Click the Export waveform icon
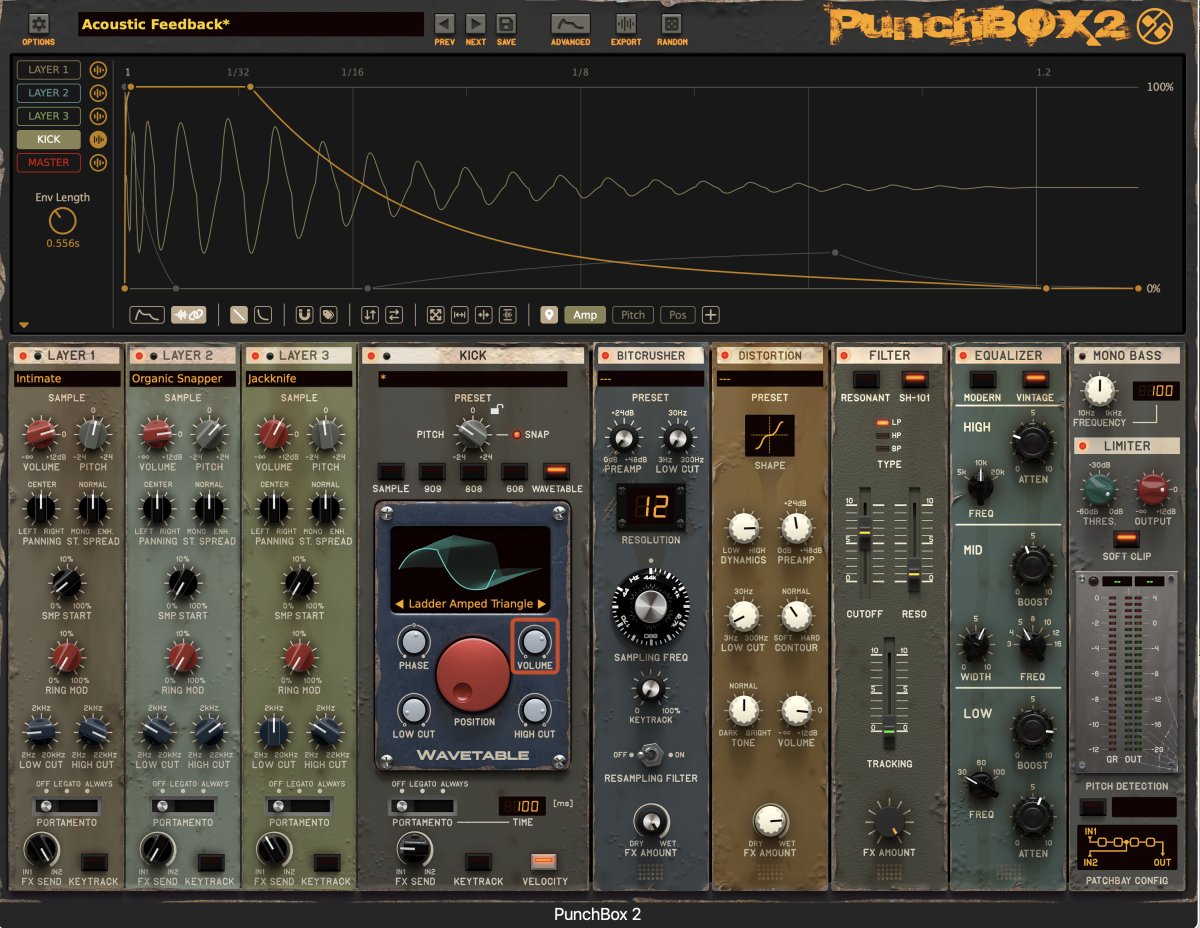Screen dimensions: 1200x928 click(626, 24)
